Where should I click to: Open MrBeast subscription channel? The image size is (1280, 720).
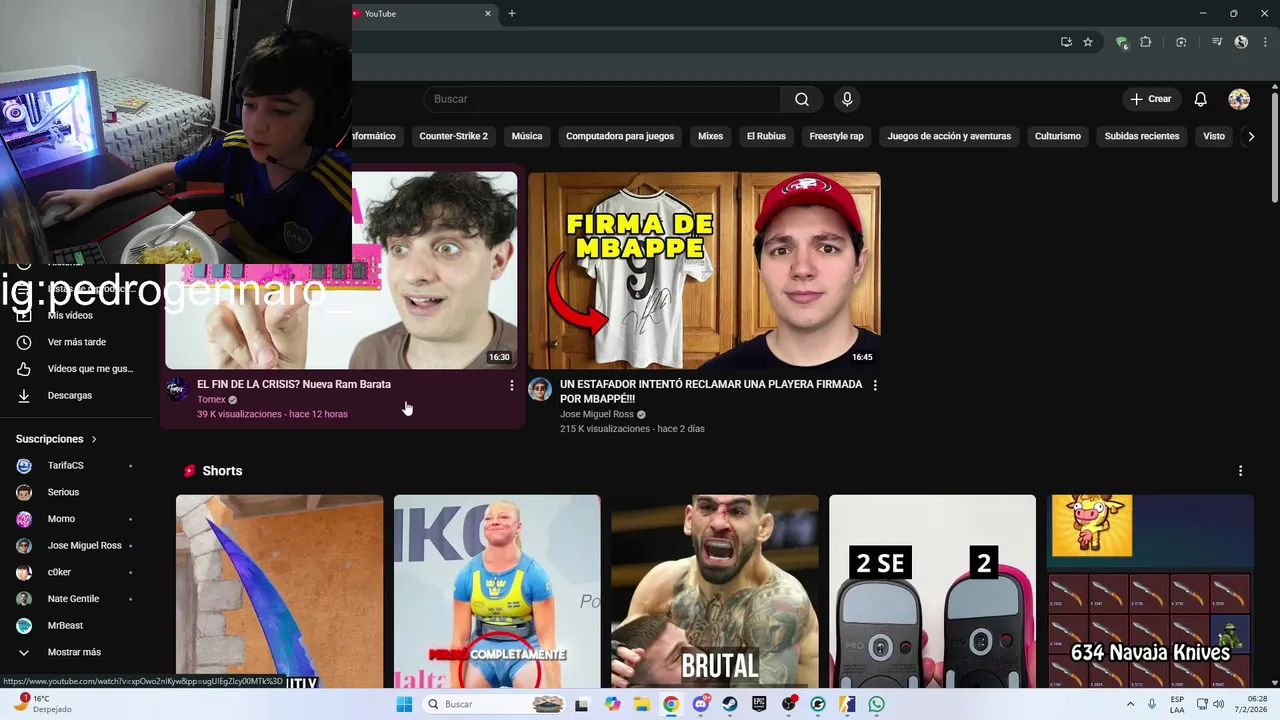point(65,626)
